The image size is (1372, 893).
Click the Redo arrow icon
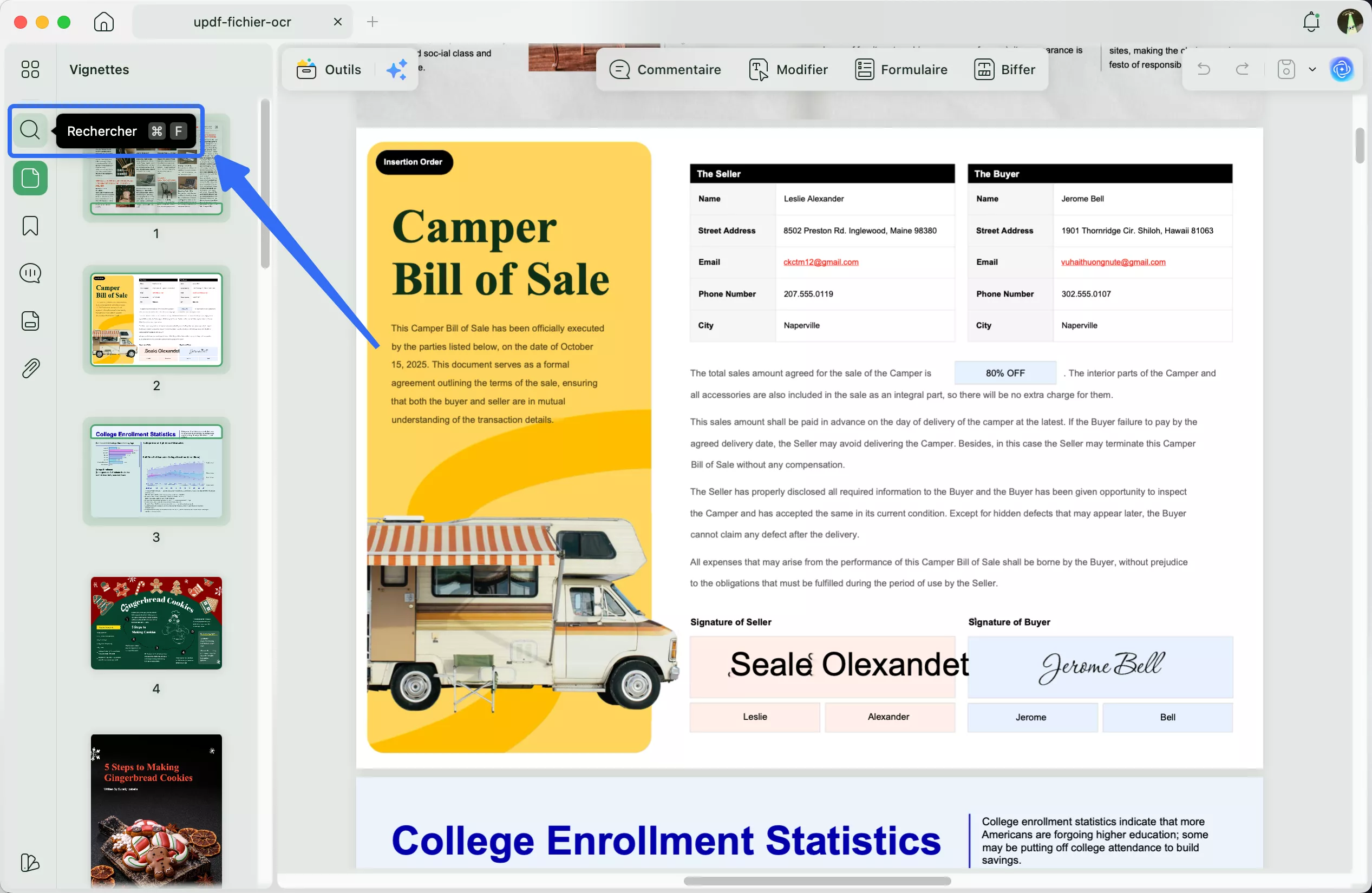pyautogui.click(x=1242, y=70)
